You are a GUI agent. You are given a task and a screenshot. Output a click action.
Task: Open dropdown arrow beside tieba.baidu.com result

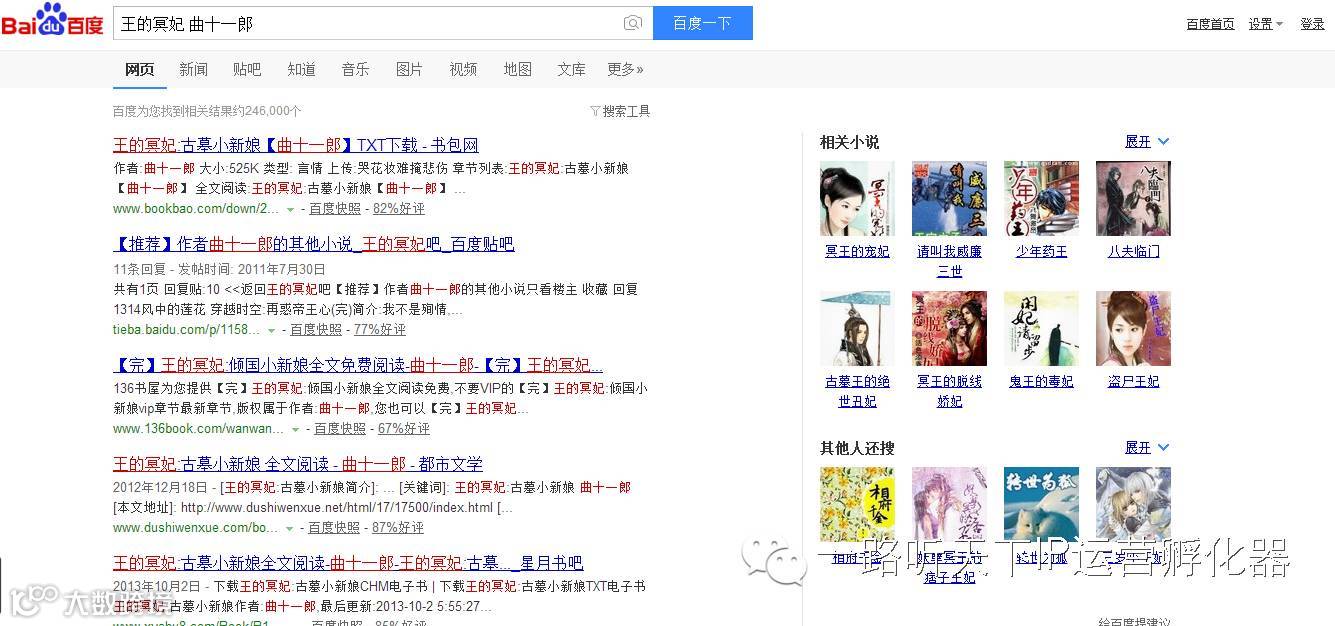[271, 330]
